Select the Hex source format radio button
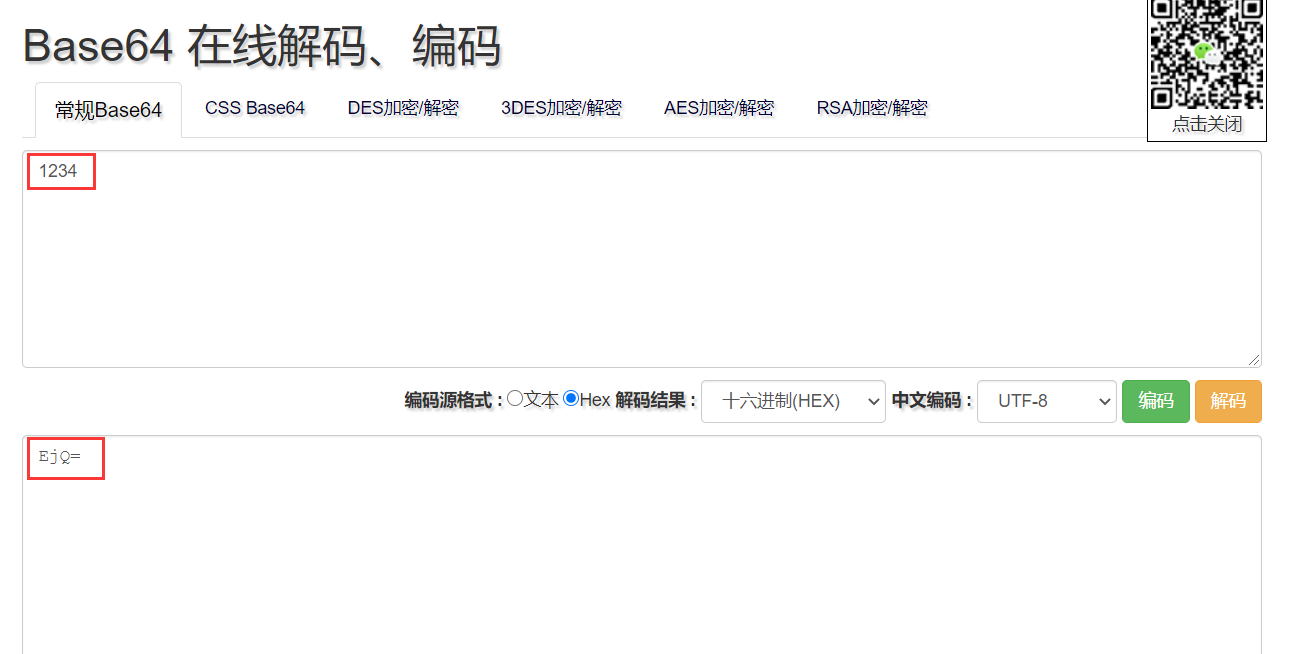1299x654 pixels. tap(571, 399)
